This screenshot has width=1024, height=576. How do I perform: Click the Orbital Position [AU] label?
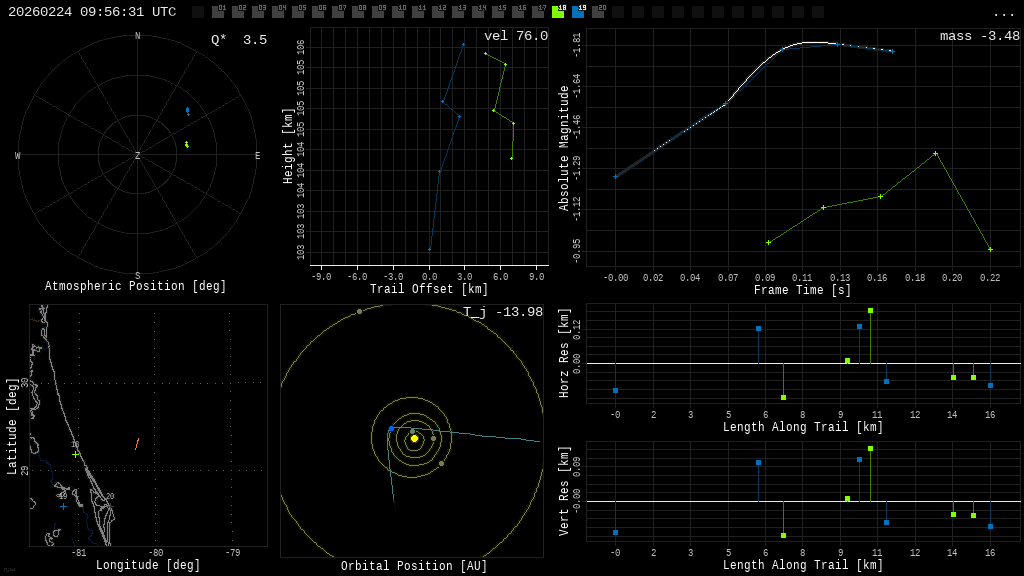click(414, 566)
